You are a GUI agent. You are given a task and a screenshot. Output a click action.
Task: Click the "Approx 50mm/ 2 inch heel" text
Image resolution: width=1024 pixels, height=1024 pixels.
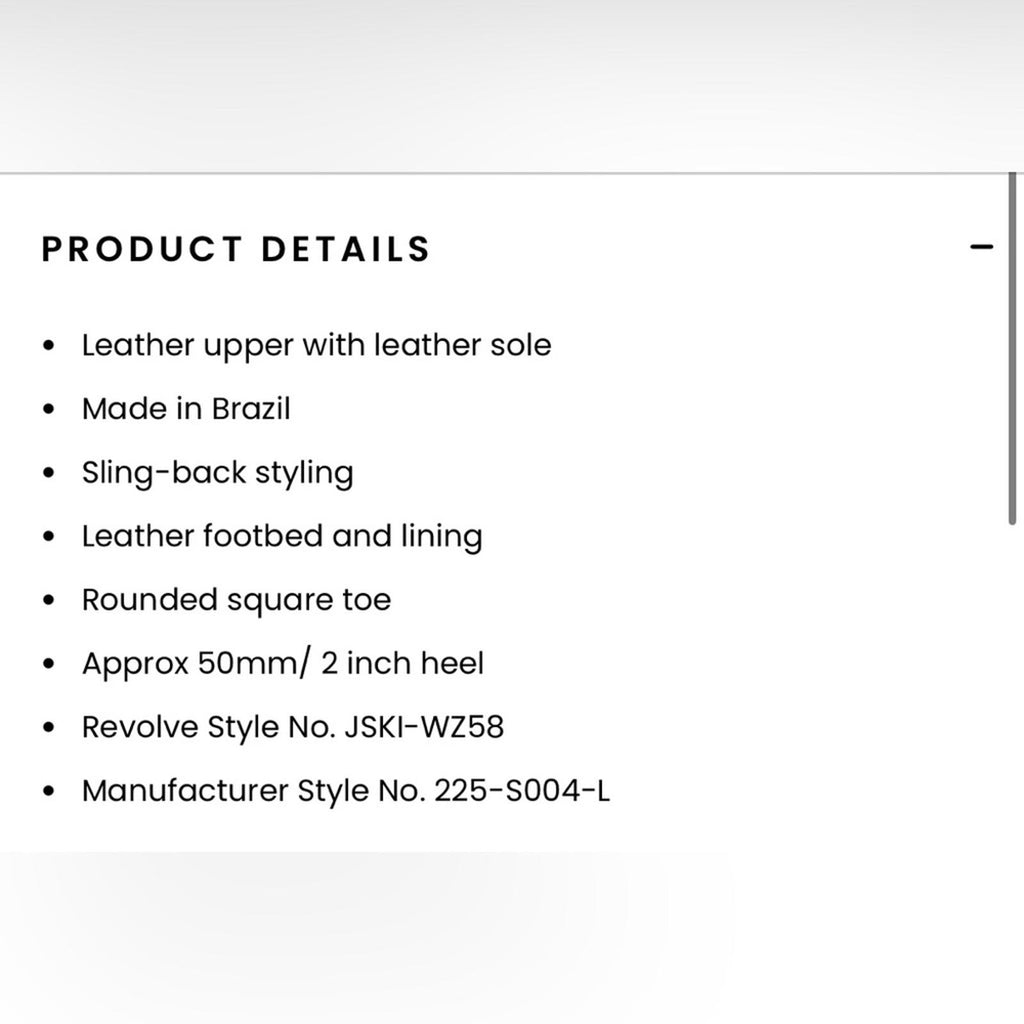(x=283, y=664)
